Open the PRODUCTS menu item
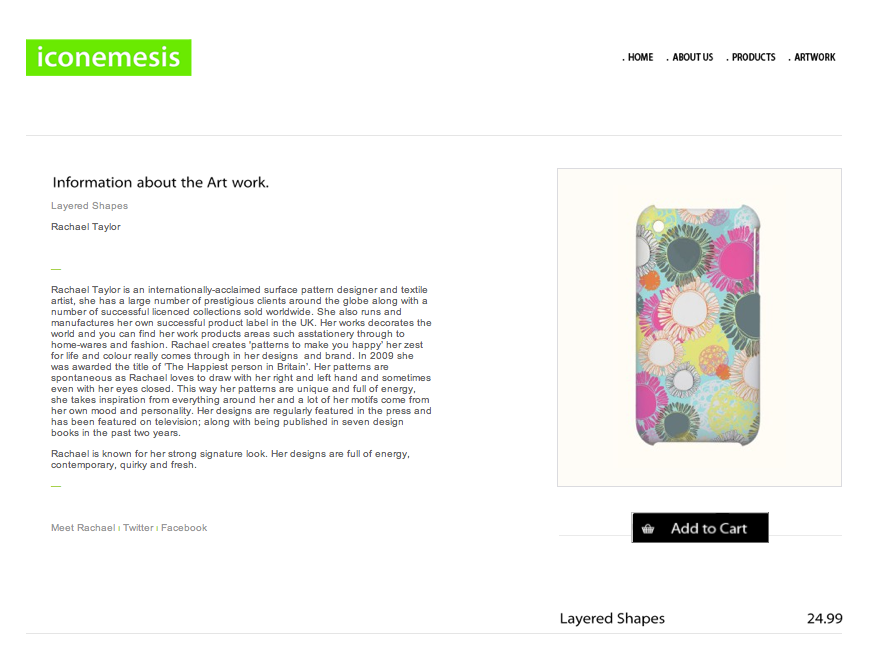This screenshot has height=646, width=873. [x=751, y=57]
